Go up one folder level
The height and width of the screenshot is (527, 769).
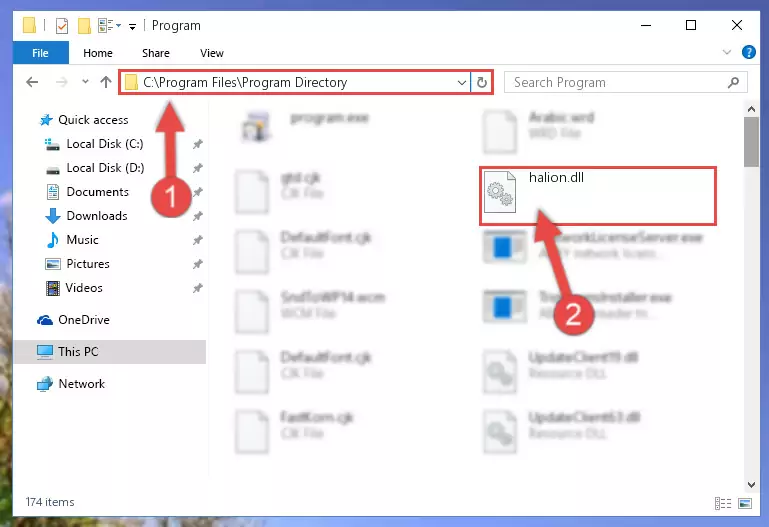point(106,82)
